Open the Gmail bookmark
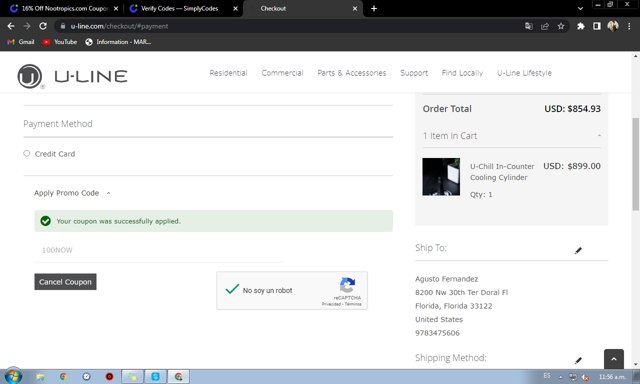This screenshot has width=640, height=384. (21, 42)
